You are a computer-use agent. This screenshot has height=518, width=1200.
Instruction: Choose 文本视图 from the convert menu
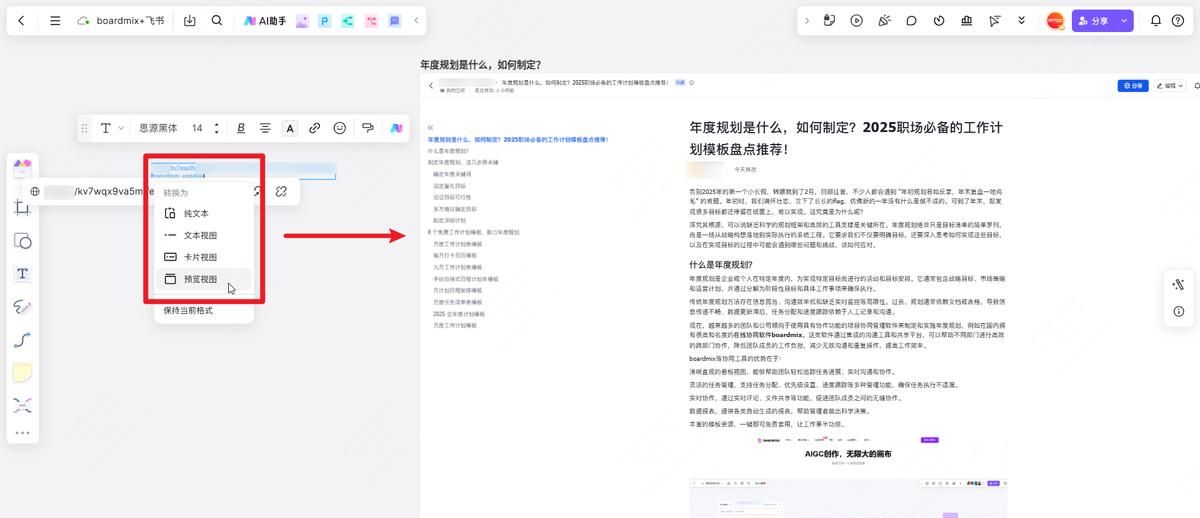(x=202, y=236)
